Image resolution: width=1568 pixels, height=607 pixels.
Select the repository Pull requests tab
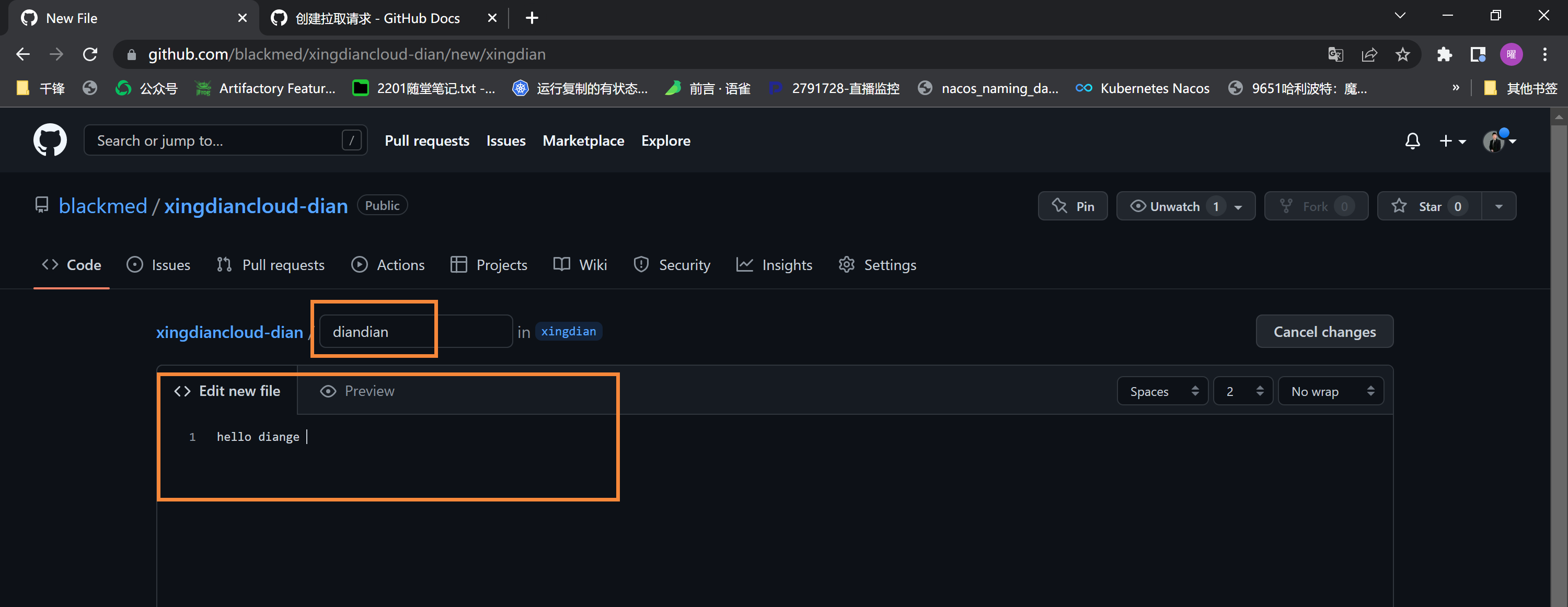pos(270,264)
